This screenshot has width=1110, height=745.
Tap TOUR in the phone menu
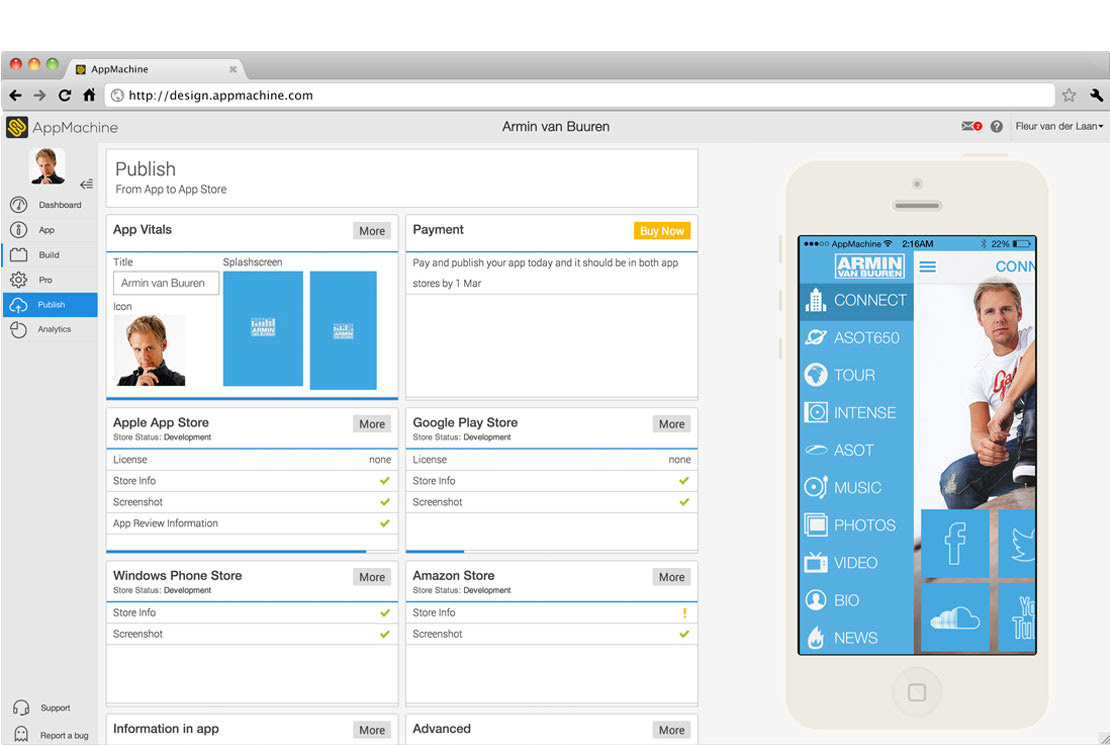pyautogui.click(x=856, y=375)
